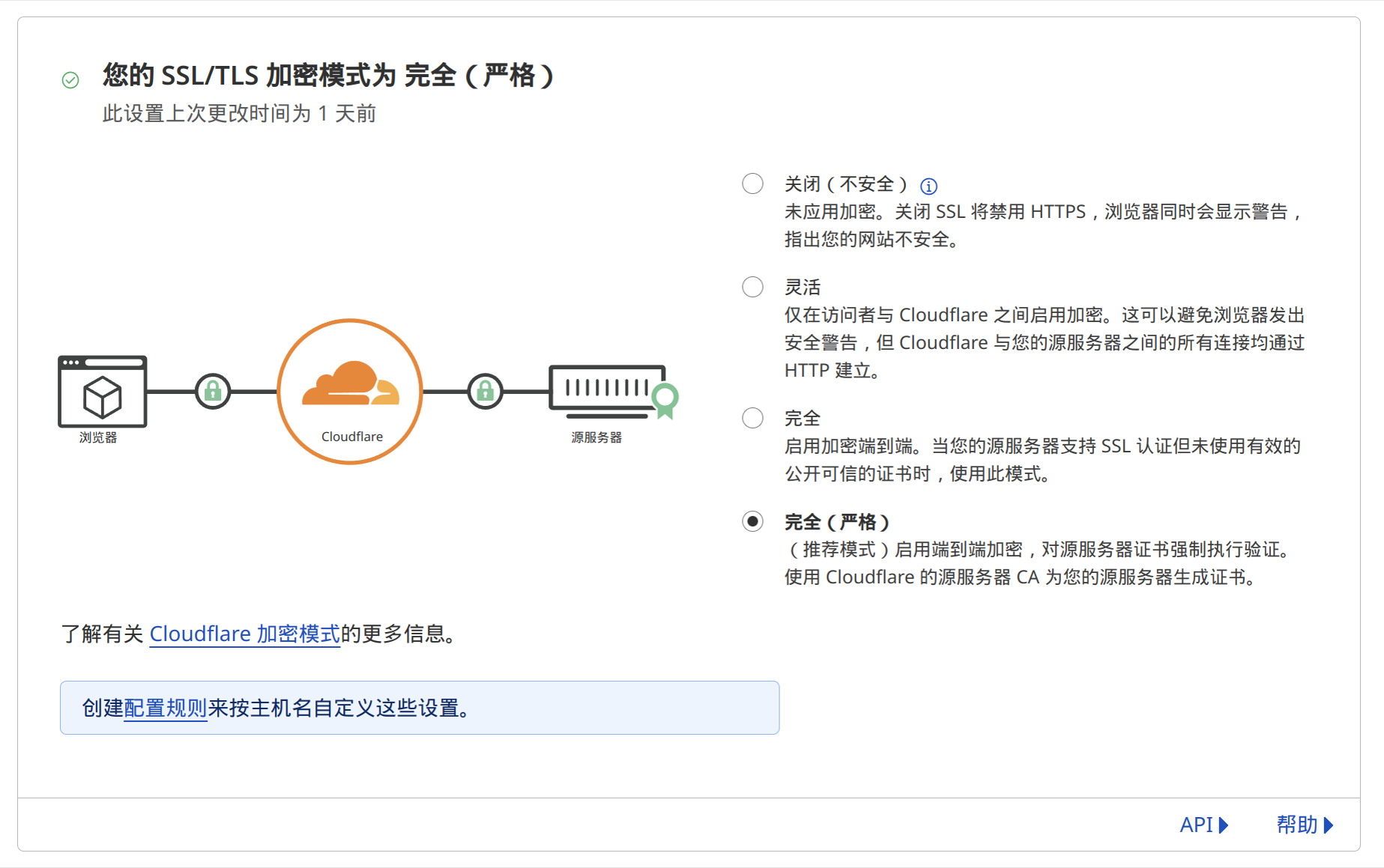Viewport: 1384px width, 868px height.
Task: Open the 配置规则 link
Action: point(165,708)
